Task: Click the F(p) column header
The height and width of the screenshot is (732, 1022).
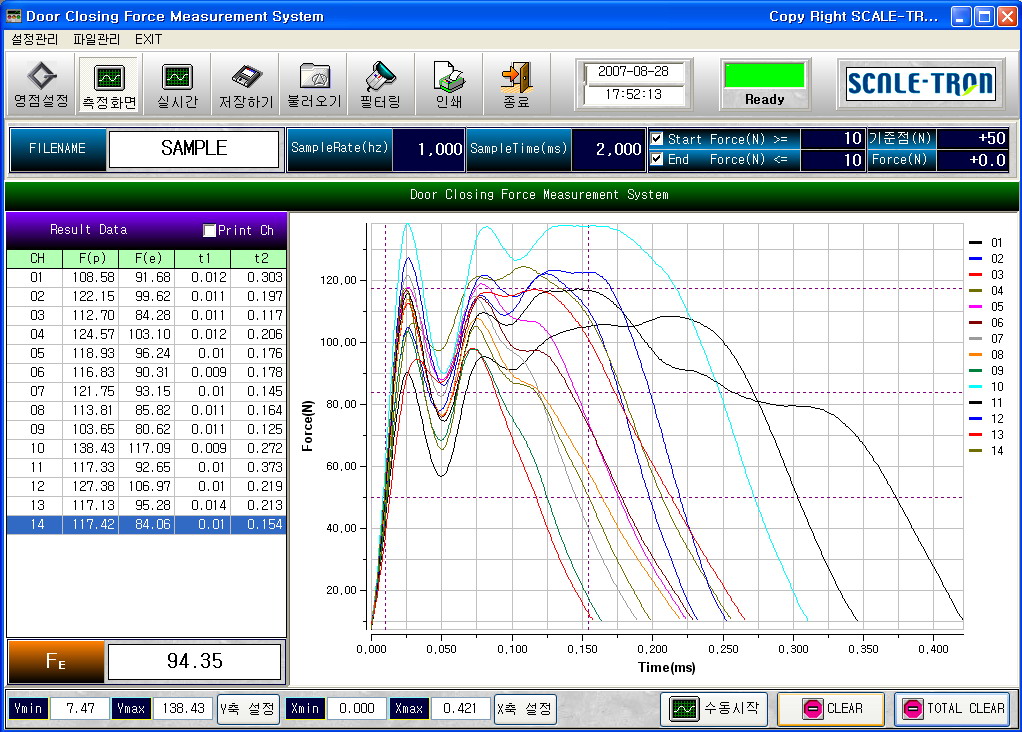Action: (91, 258)
